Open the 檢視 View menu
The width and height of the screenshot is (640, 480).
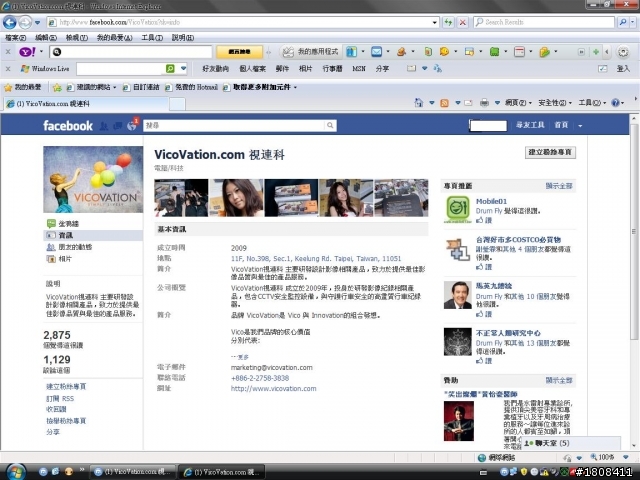(77, 38)
